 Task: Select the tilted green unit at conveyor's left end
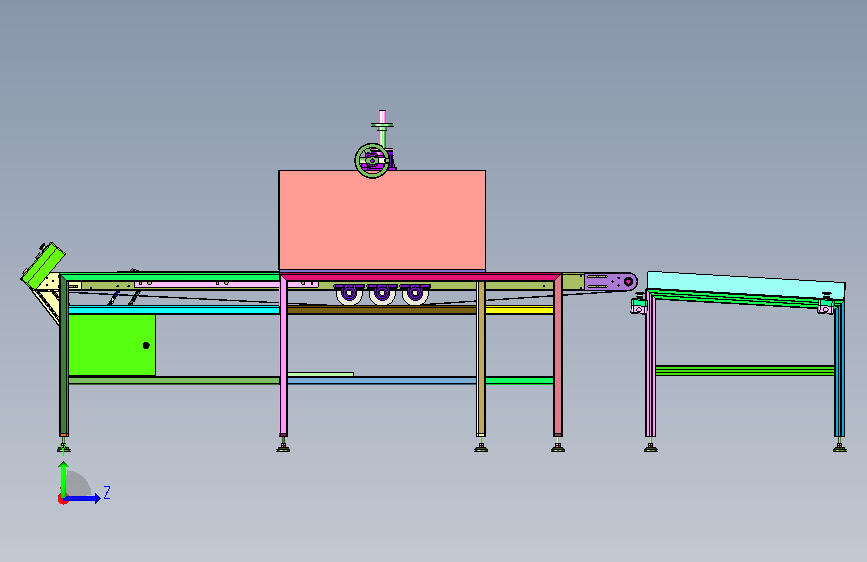click(x=43, y=266)
